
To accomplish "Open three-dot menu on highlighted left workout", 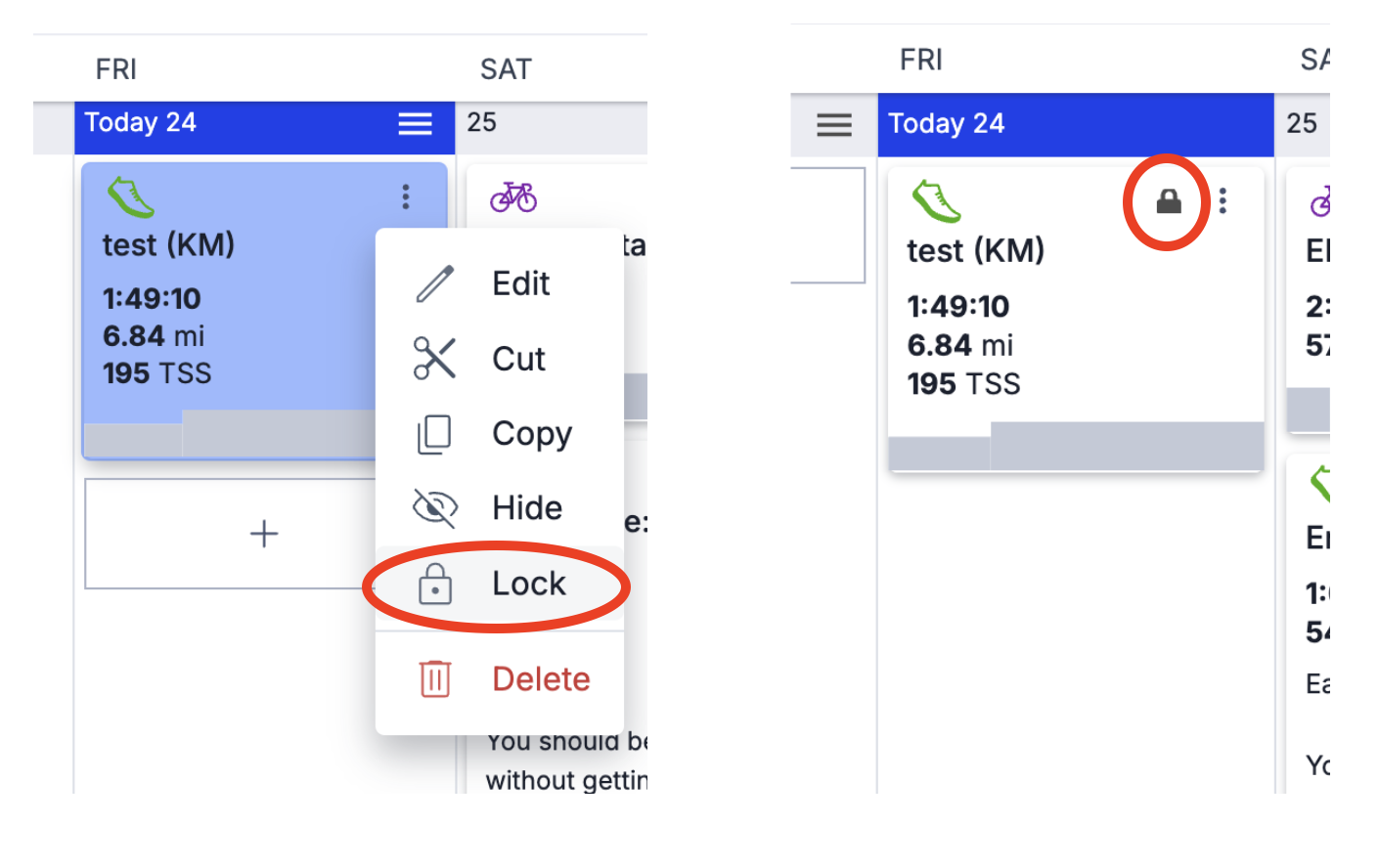I will click(406, 197).
